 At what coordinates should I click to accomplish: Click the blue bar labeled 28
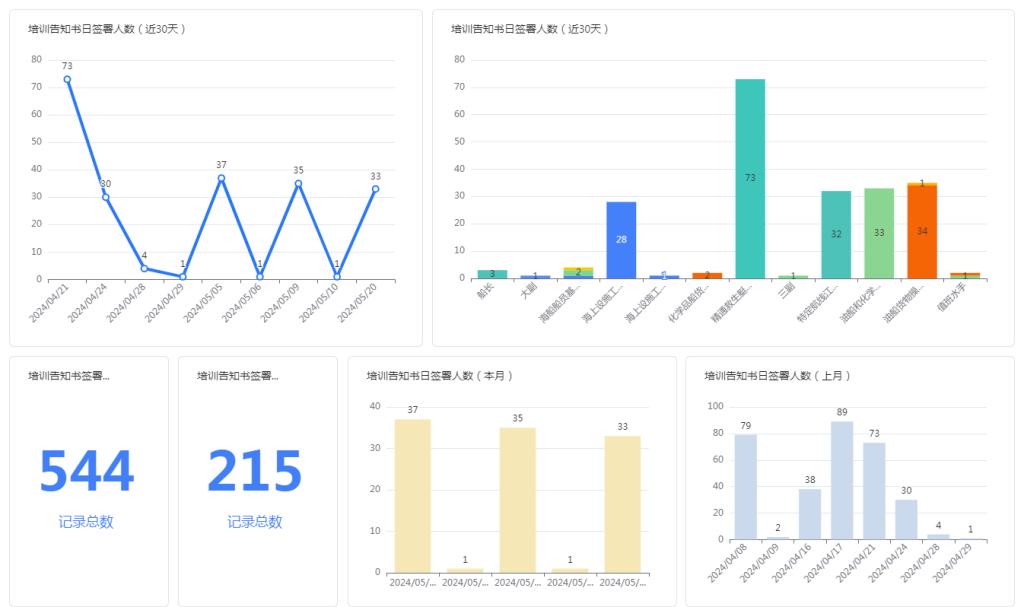pos(621,240)
